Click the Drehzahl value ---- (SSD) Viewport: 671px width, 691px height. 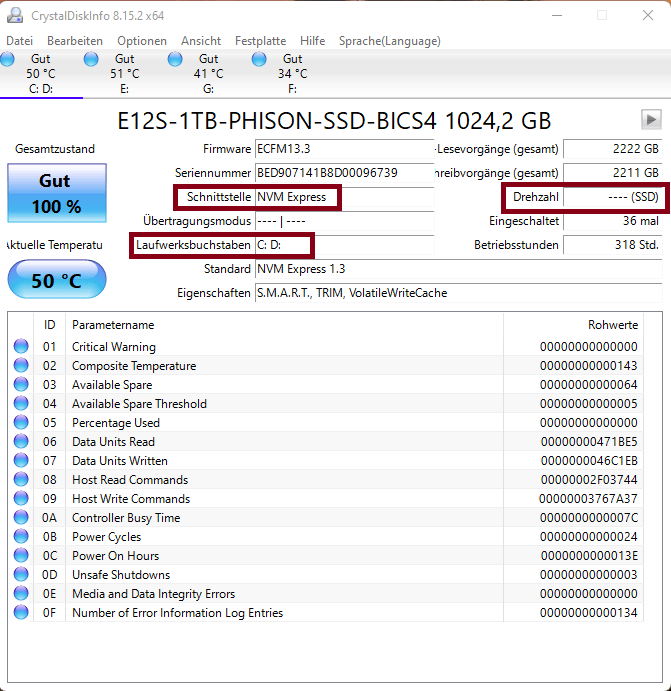(x=612, y=197)
